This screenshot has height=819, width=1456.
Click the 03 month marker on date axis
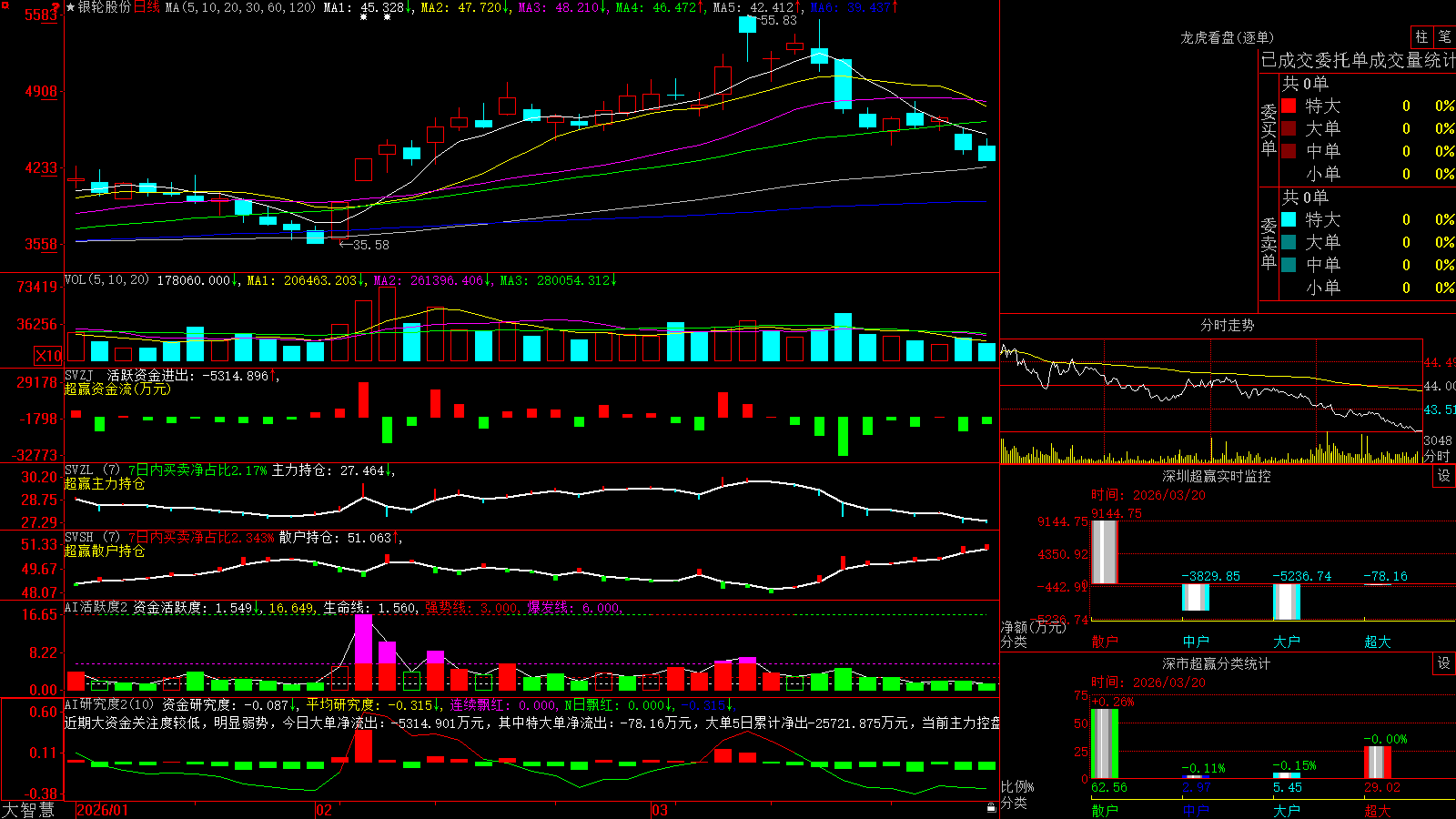(660, 810)
